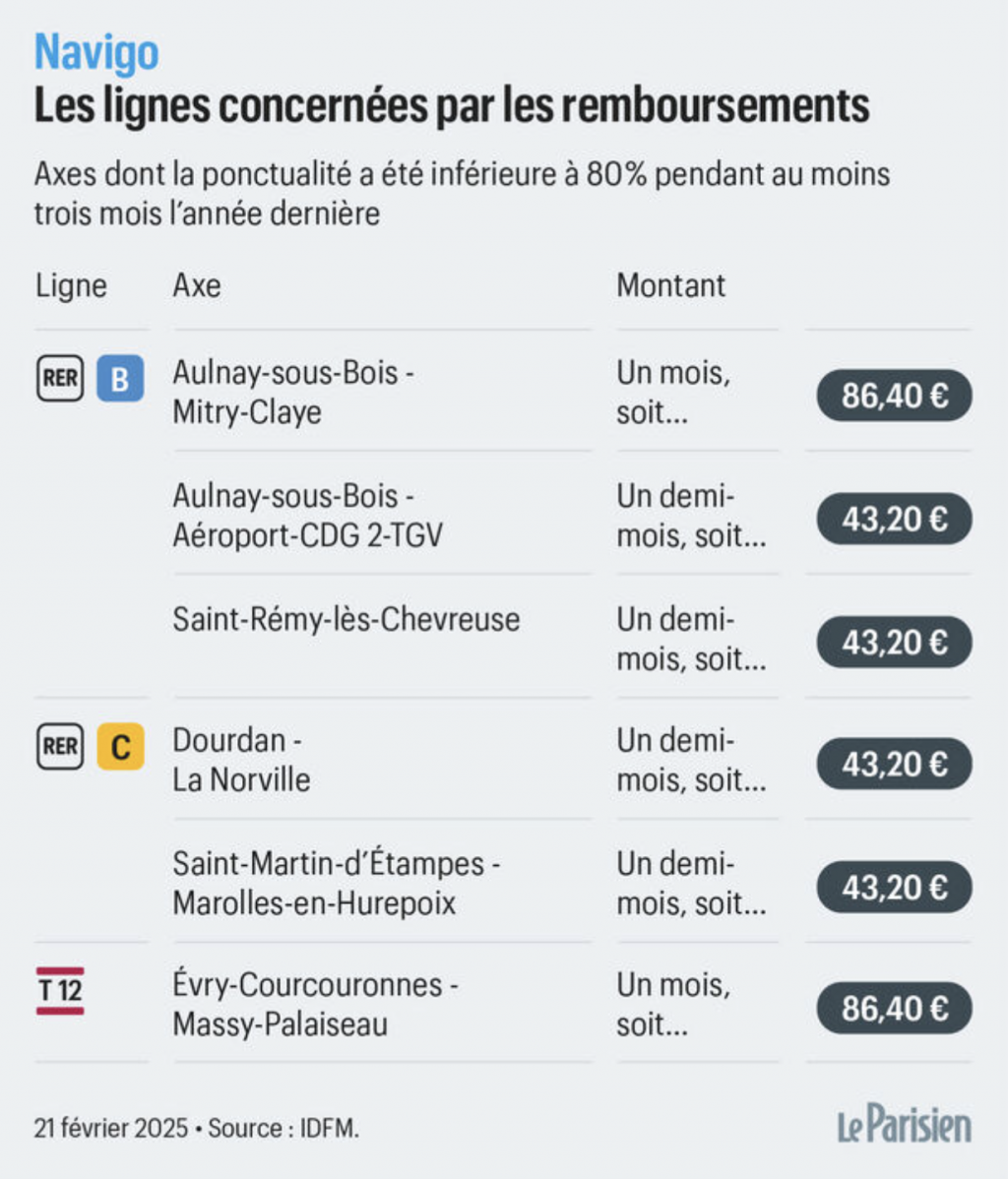Click the RER icon beside line C
This screenshot has height=1179, width=1008.
coord(60,746)
